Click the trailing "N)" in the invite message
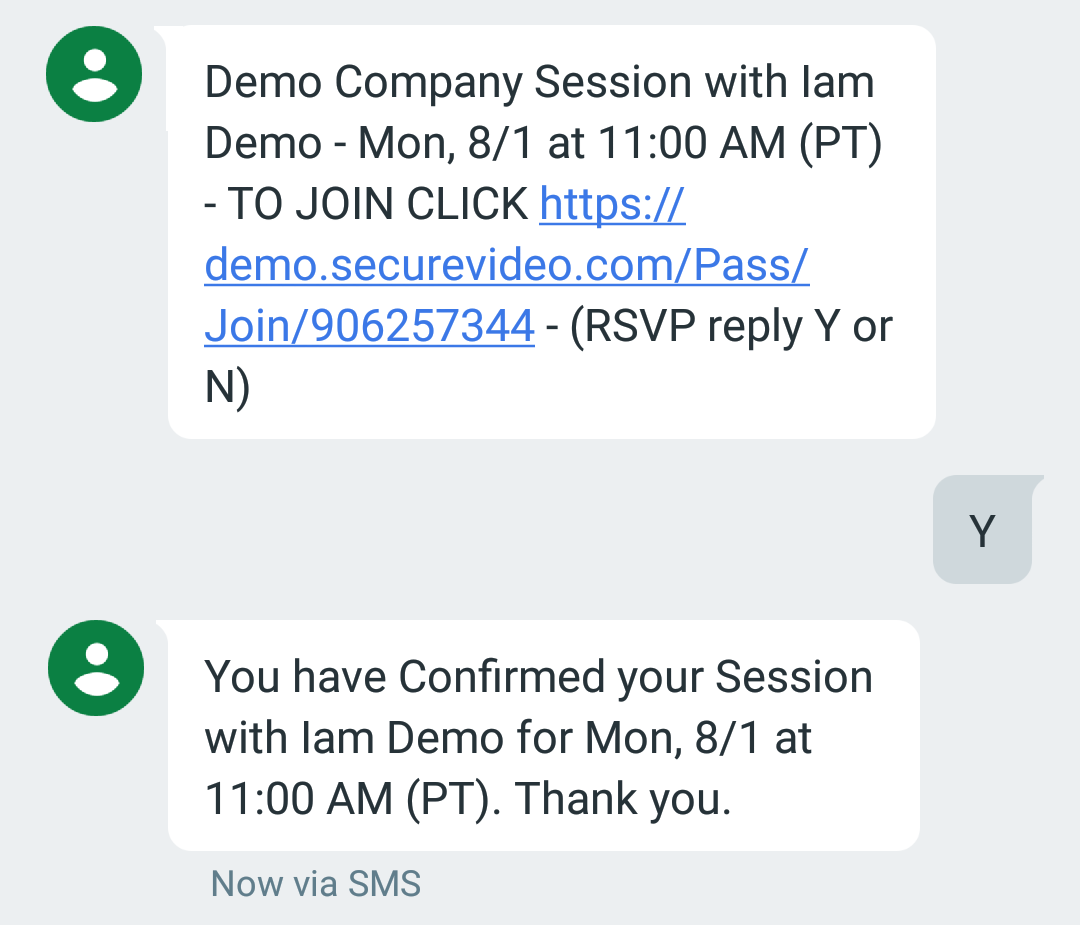Image resolution: width=1080 pixels, height=925 pixels. 227,388
